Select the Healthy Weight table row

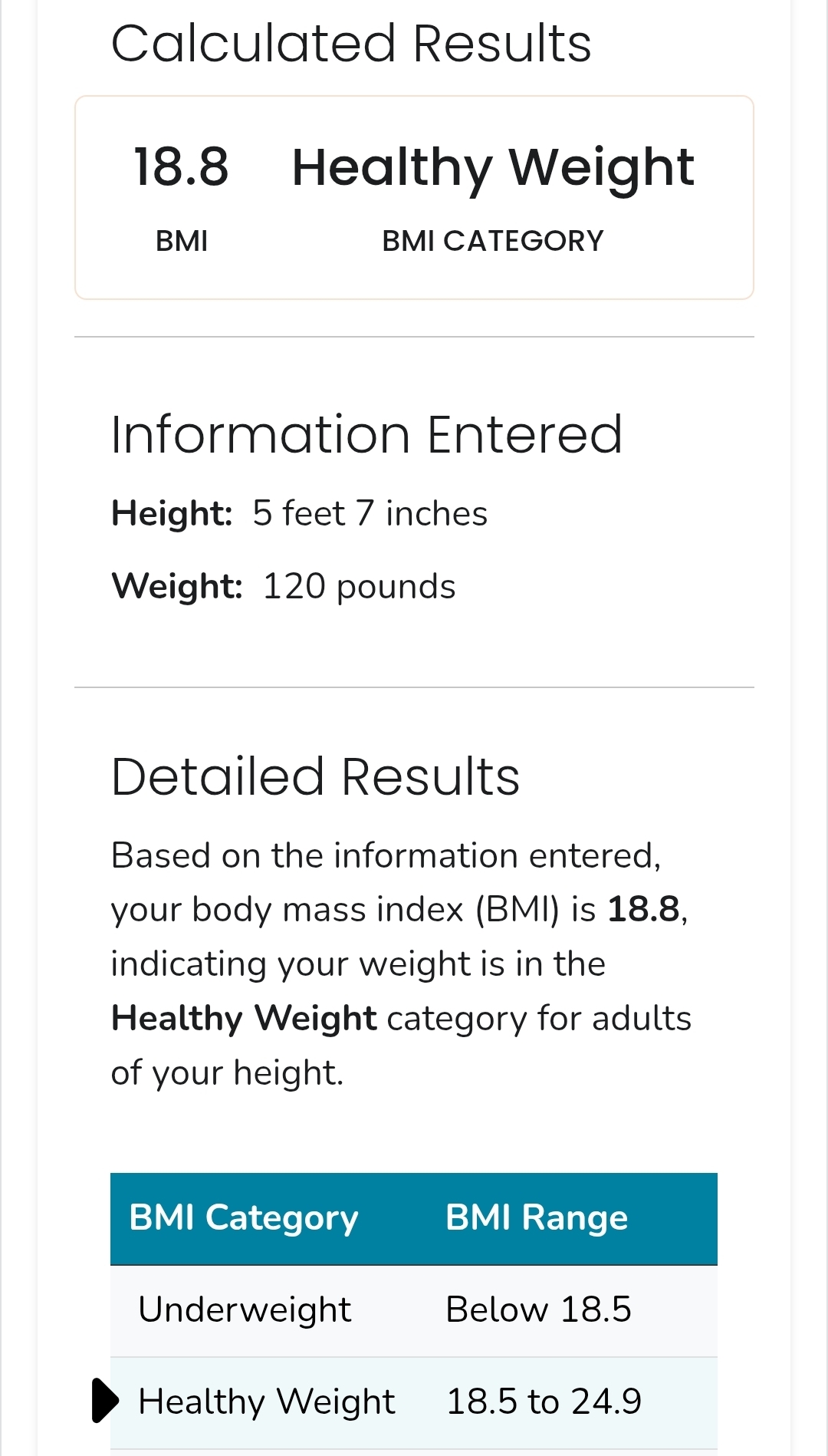pos(414,1402)
